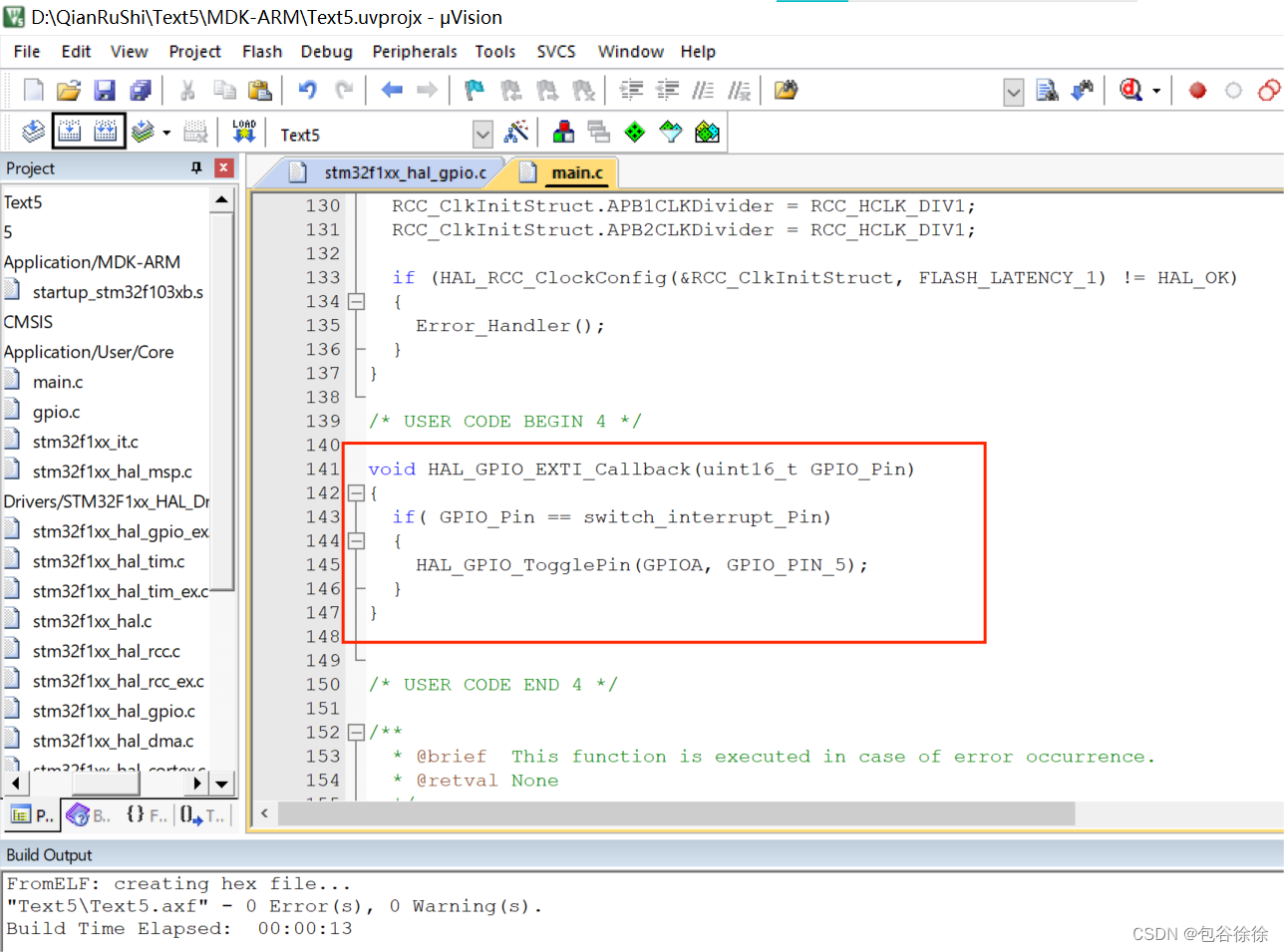Open the Flash menu

pyautogui.click(x=262, y=52)
